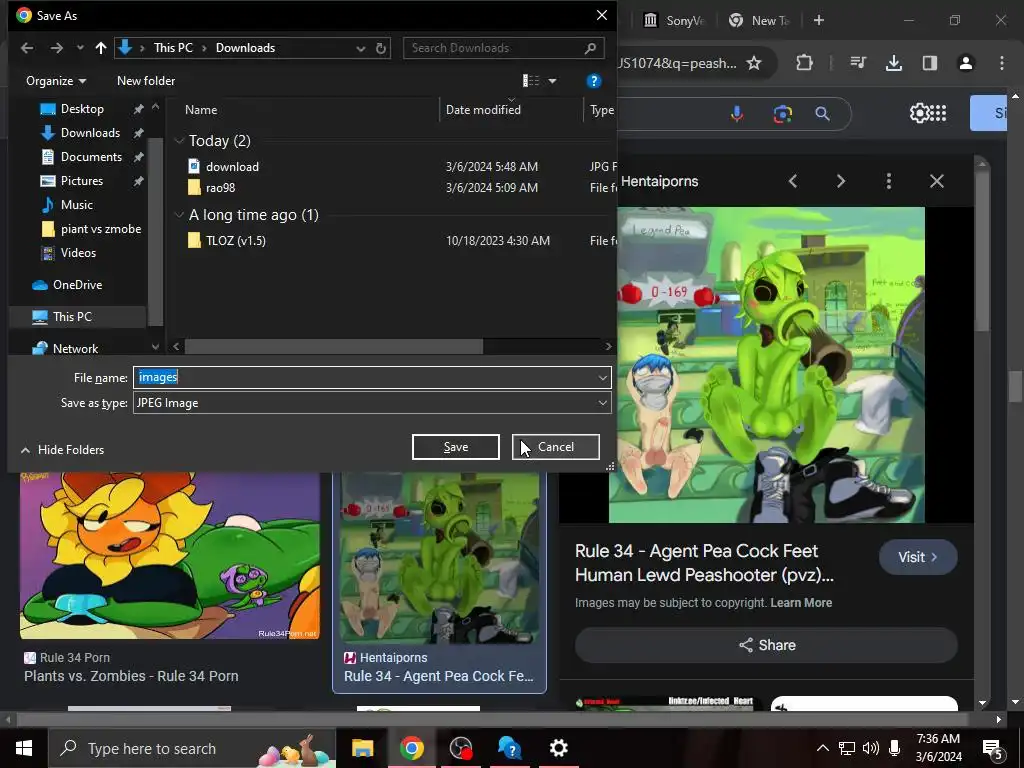Open Chrome three-dot menu

(1002, 63)
